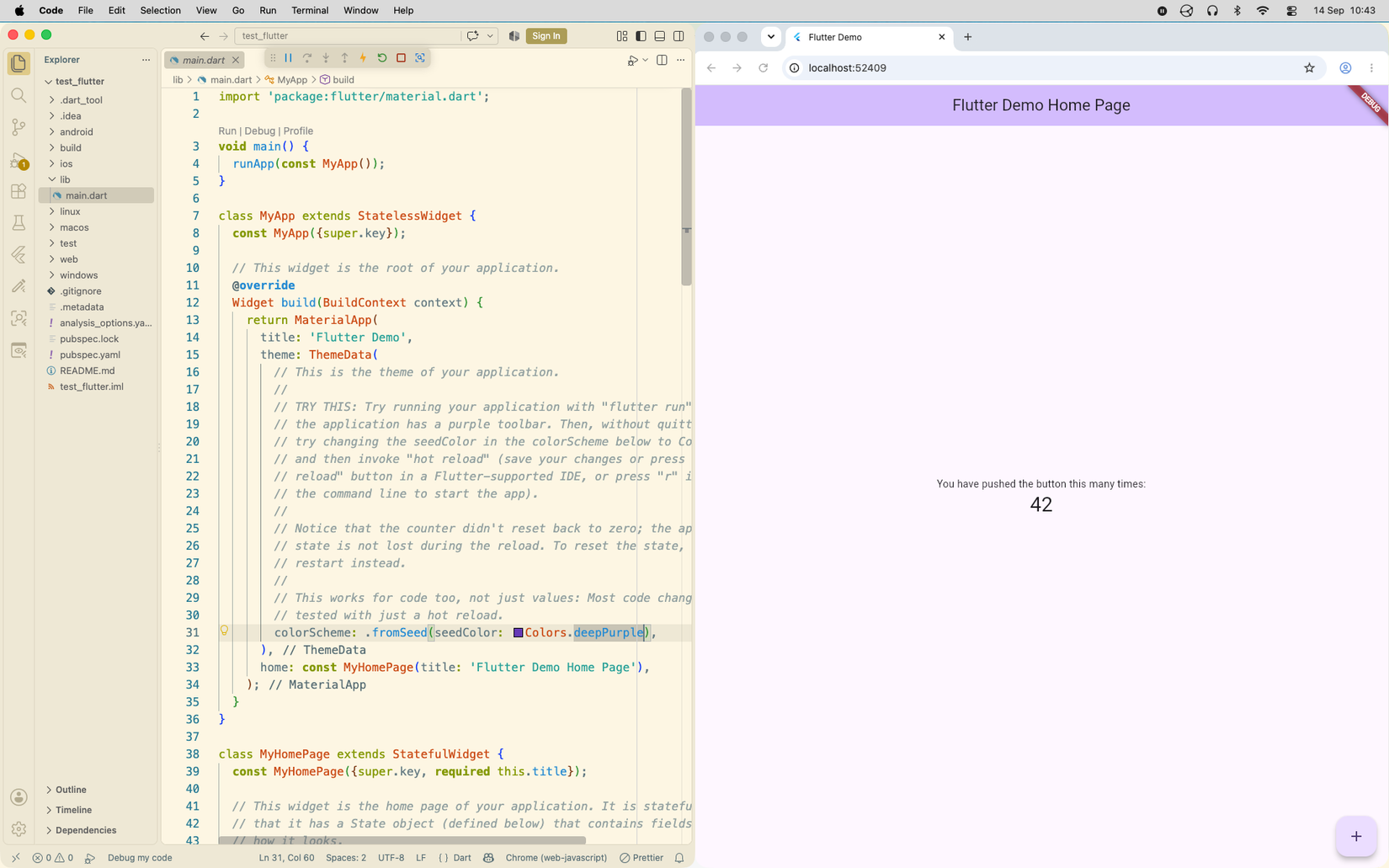The height and width of the screenshot is (868, 1389).
Task: Open the Selection menu
Action: pyautogui.click(x=160, y=10)
